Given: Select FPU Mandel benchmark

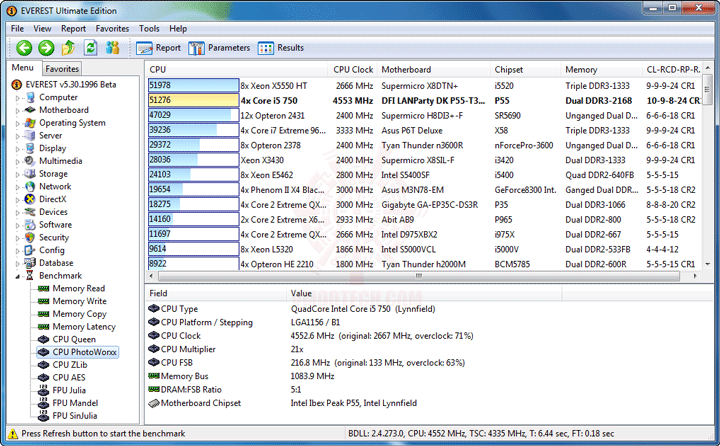Looking at the screenshot, I should (x=75, y=403).
